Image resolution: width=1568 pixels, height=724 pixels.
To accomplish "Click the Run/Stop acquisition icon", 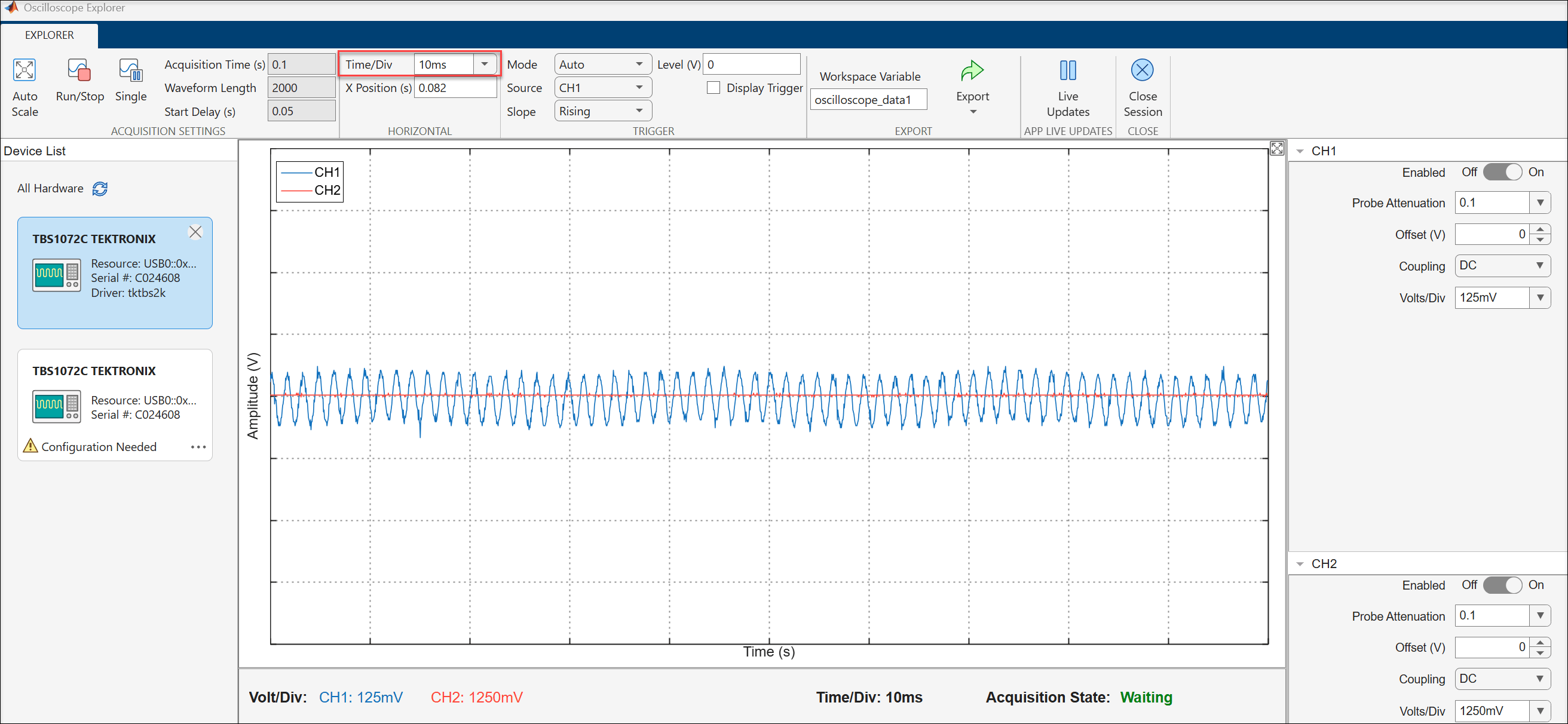I will (79, 70).
